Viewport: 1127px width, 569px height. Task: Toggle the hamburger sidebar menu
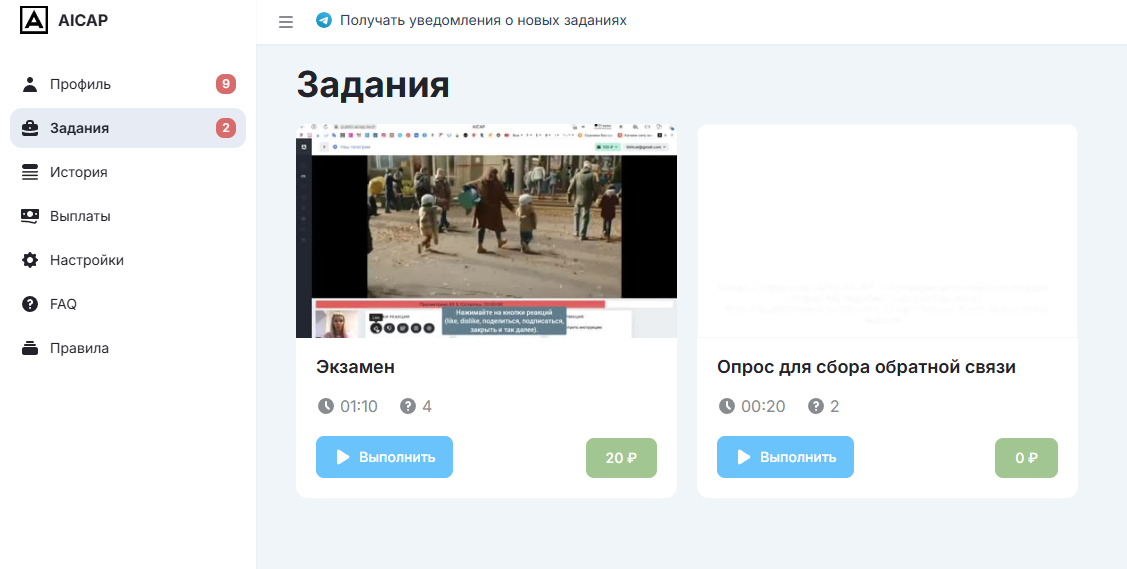[x=286, y=22]
